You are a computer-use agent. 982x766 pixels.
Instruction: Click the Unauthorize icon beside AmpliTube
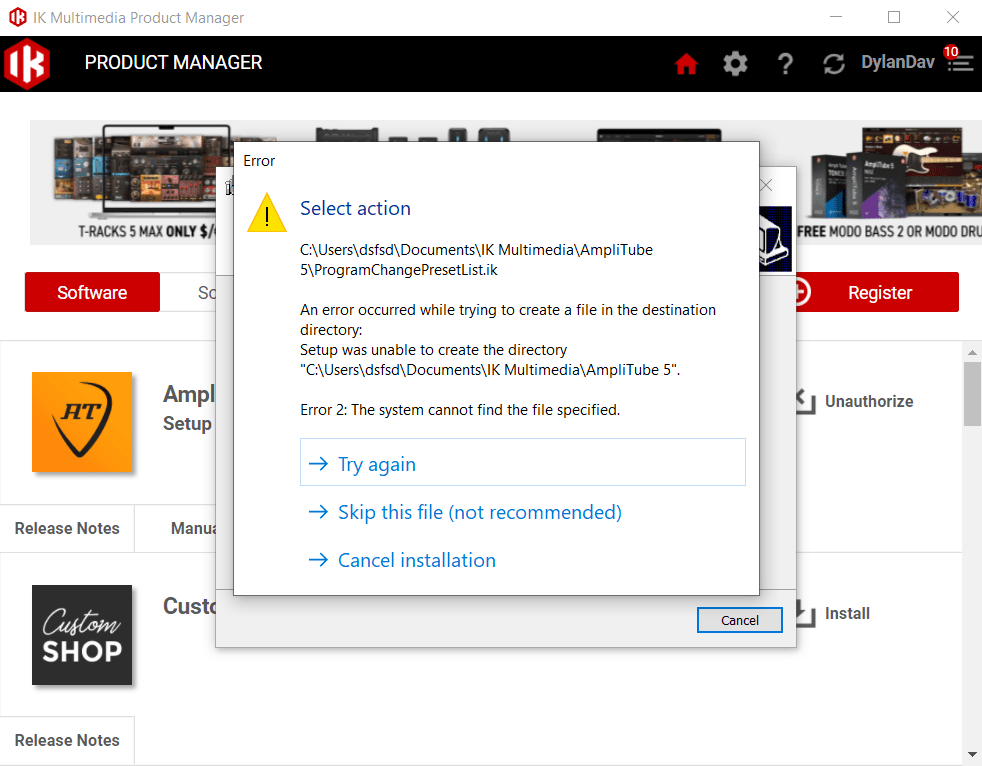pos(806,401)
